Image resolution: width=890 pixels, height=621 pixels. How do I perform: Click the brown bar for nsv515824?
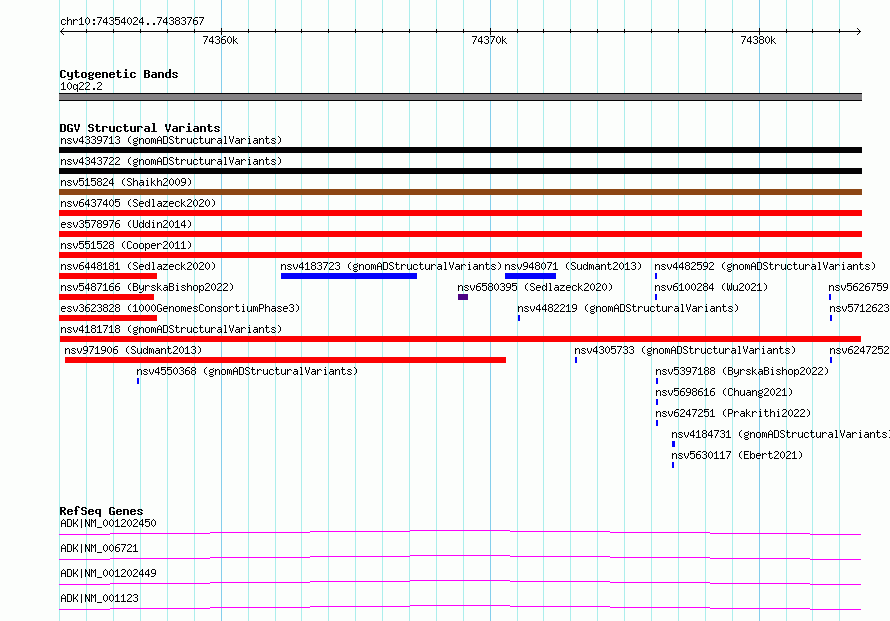click(x=460, y=192)
